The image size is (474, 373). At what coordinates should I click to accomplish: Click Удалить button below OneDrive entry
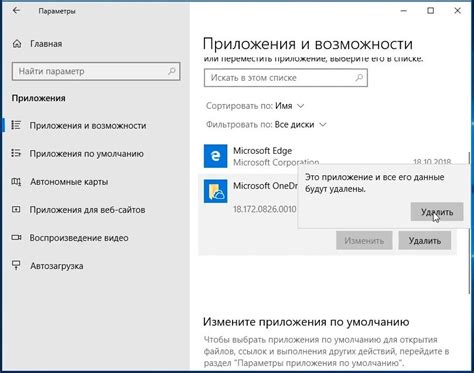coord(425,241)
